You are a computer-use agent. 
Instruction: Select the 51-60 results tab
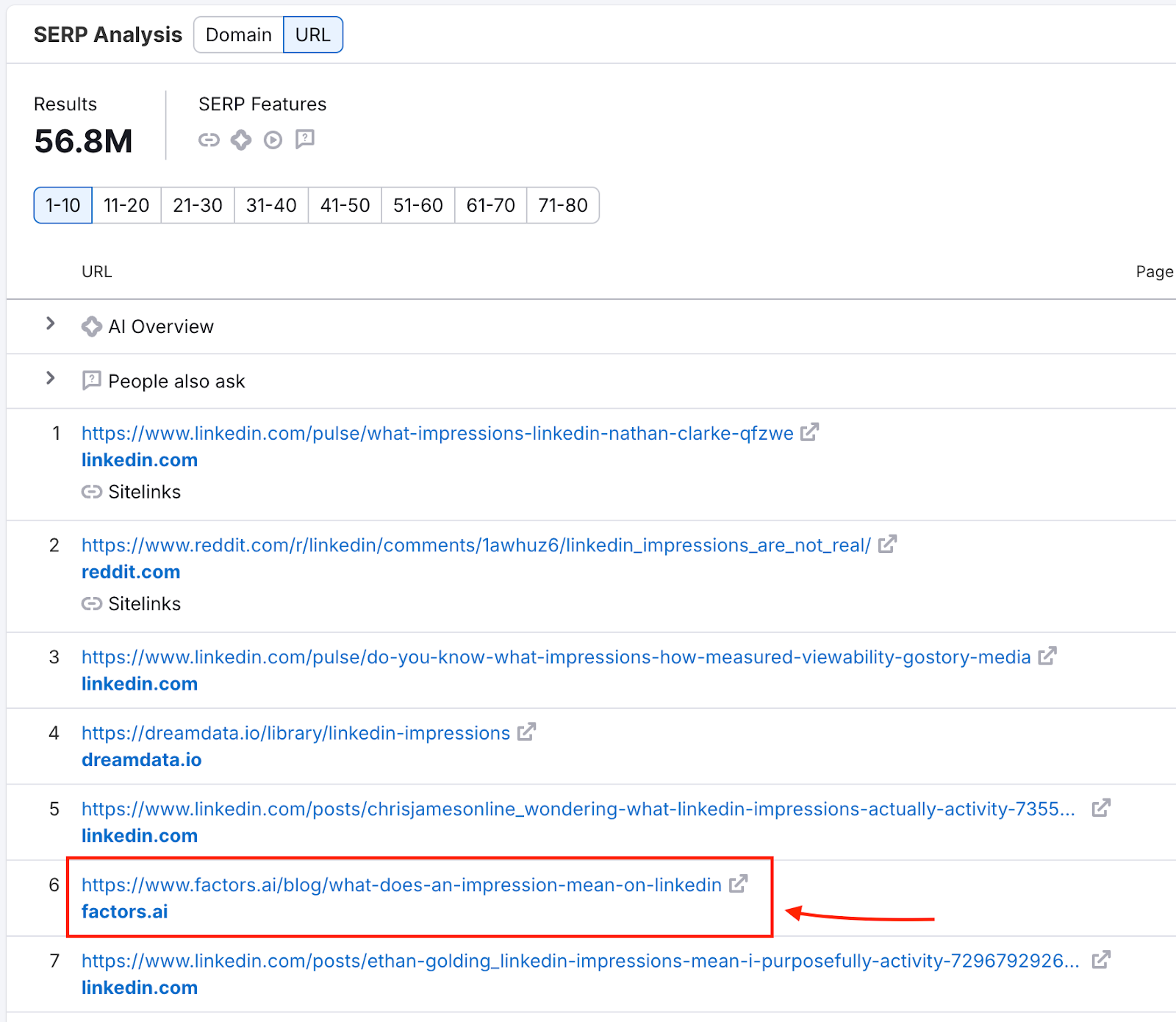[417, 205]
